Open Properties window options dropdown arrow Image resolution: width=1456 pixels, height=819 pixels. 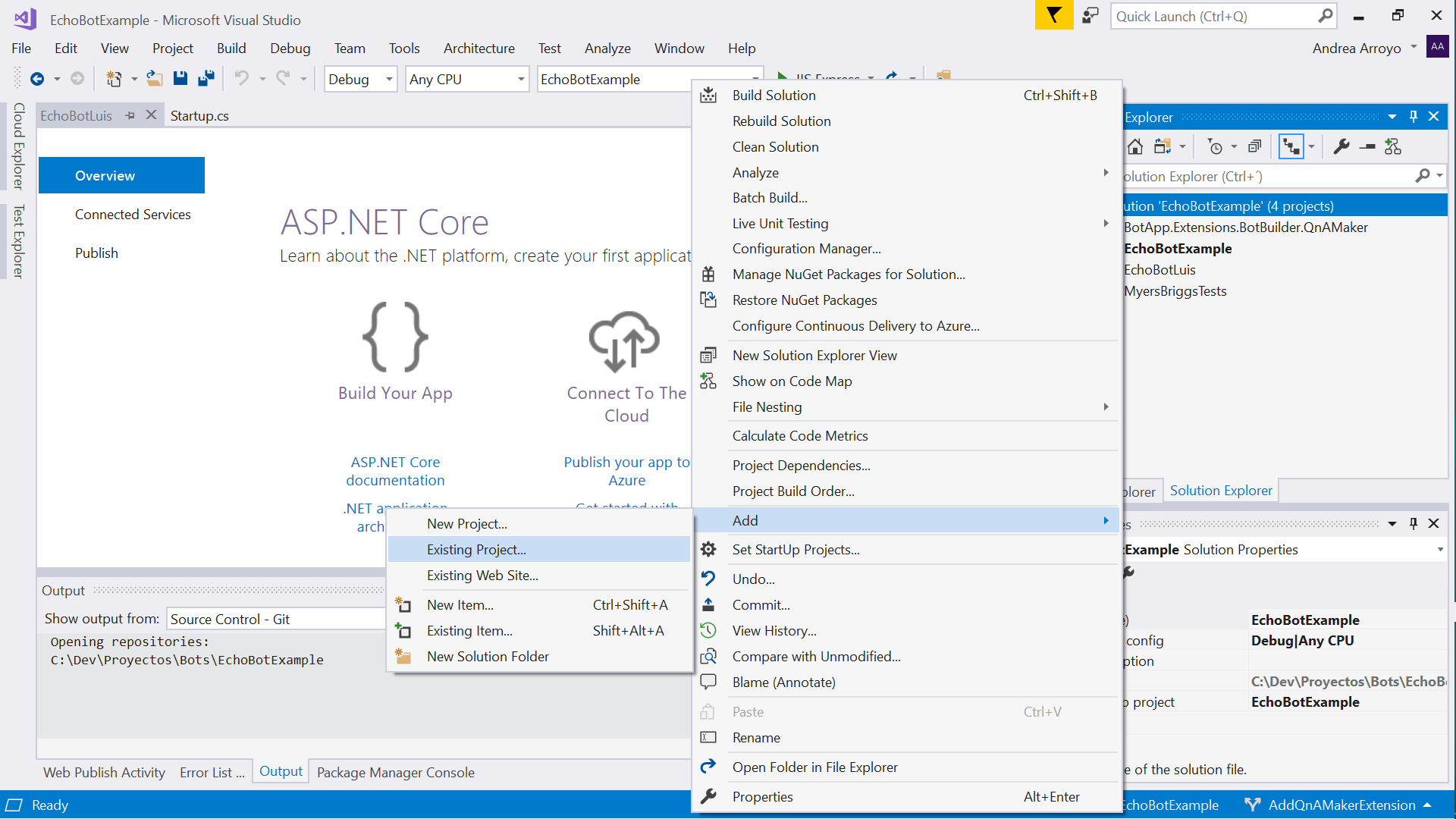coord(1392,524)
